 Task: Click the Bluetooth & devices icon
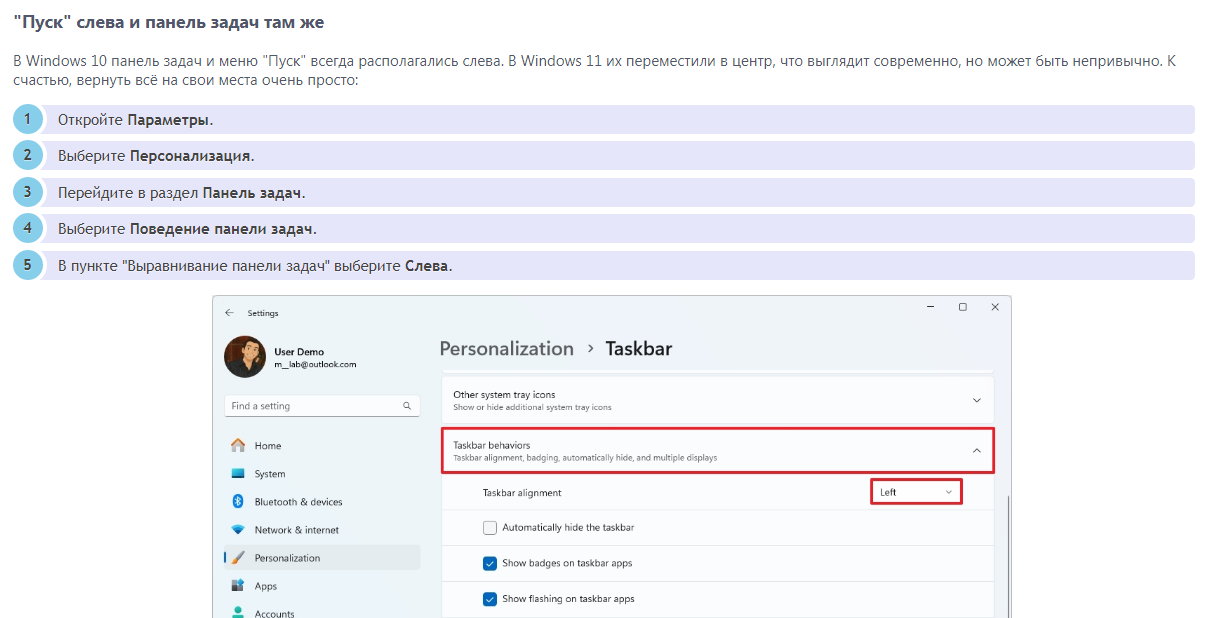[238, 502]
